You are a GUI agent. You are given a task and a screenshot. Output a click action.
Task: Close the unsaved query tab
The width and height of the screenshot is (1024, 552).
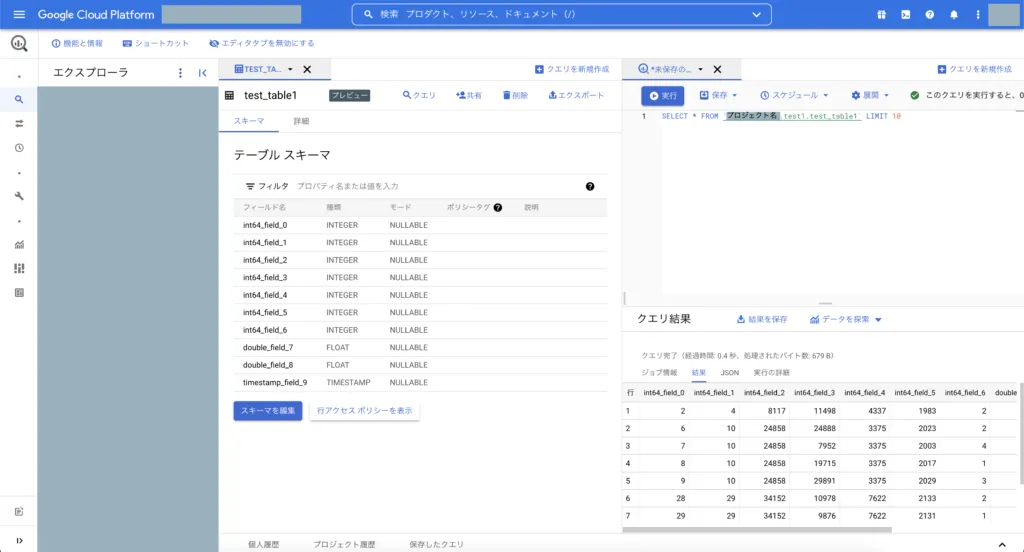(x=717, y=69)
